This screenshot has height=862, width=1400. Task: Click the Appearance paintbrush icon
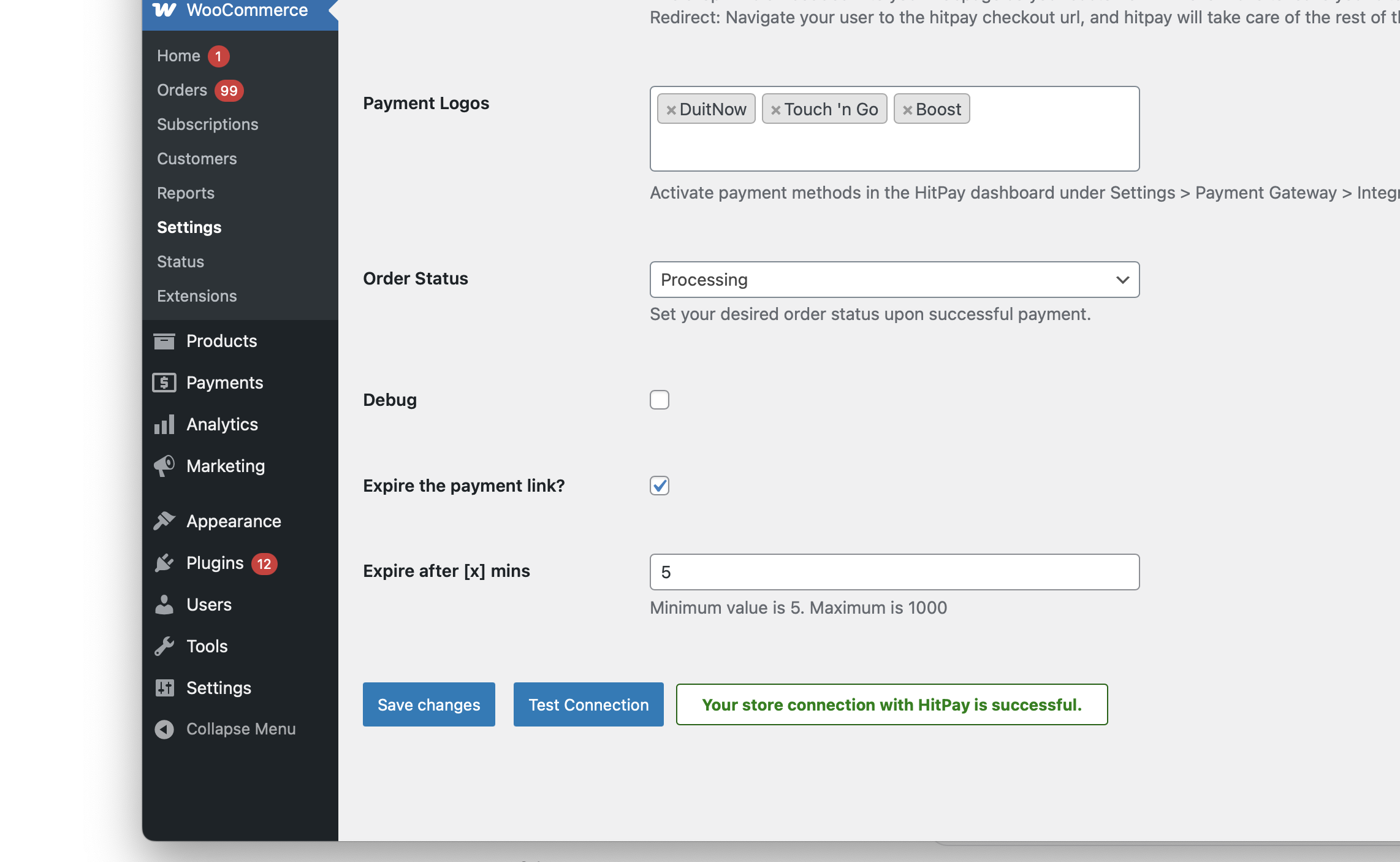tap(164, 521)
